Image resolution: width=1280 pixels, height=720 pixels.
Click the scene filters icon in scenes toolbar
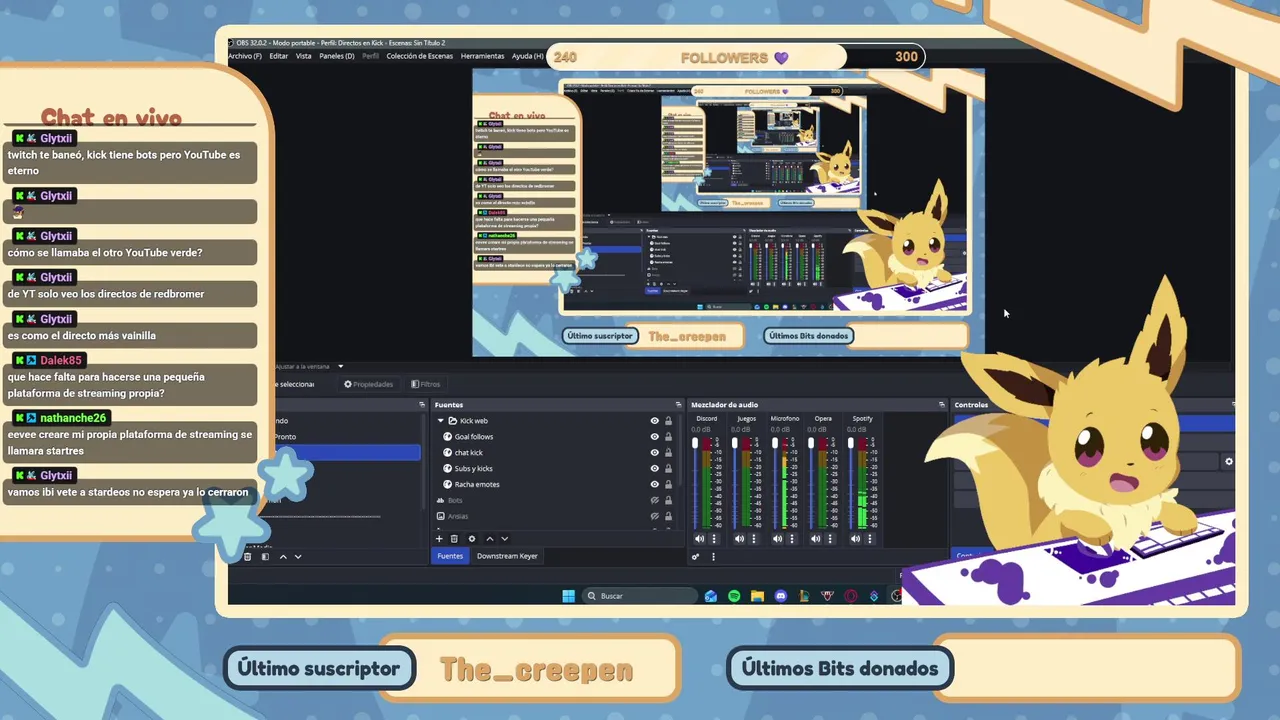click(x=265, y=557)
